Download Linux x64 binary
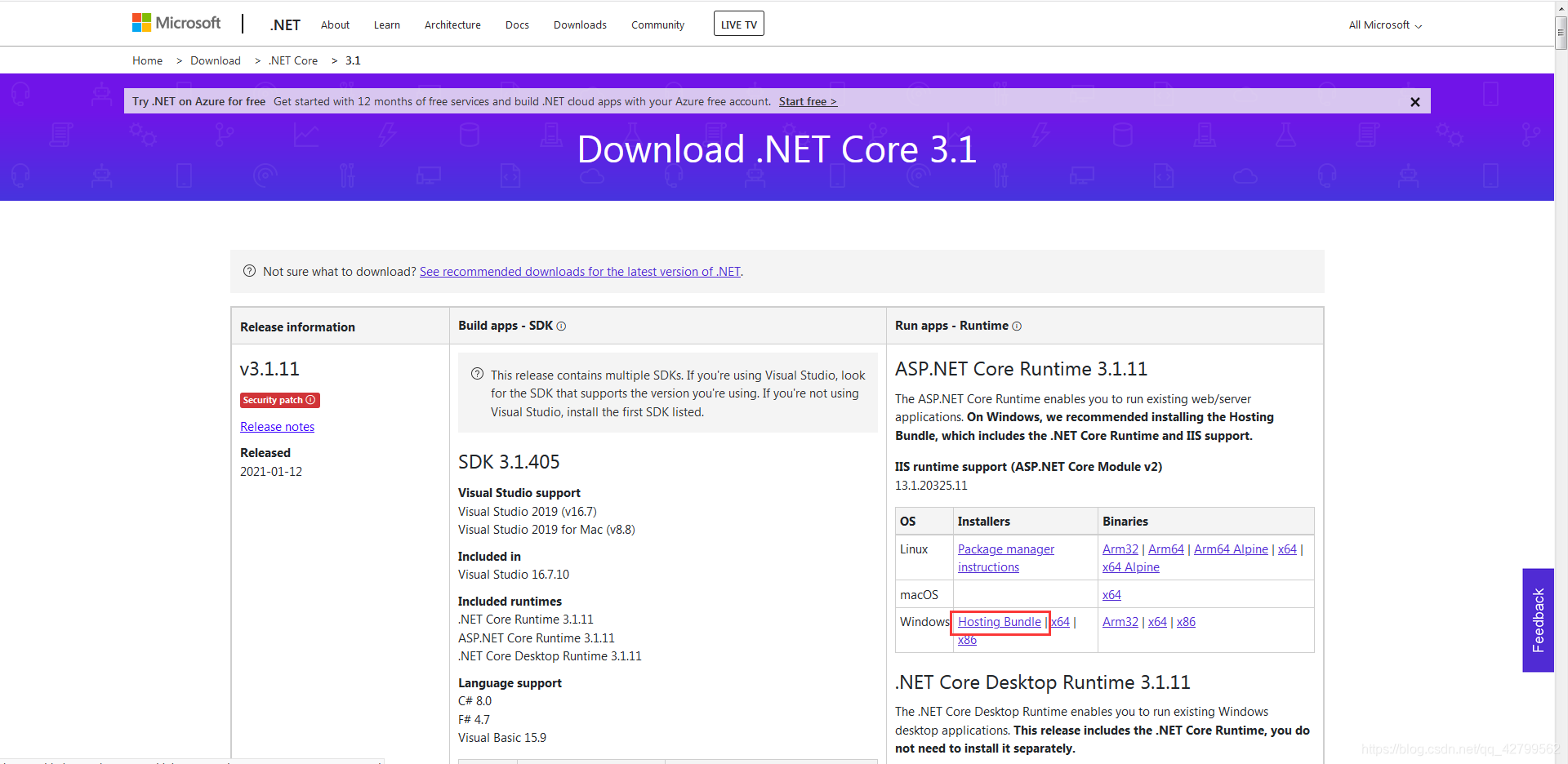The height and width of the screenshot is (764, 1568). click(1287, 549)
